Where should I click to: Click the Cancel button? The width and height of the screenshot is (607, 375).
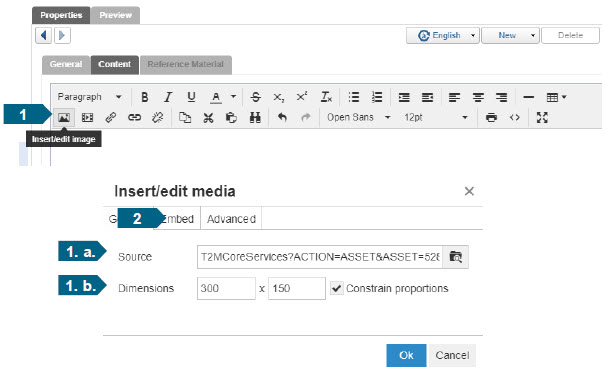pyautogui.click(x=452, y=355)
